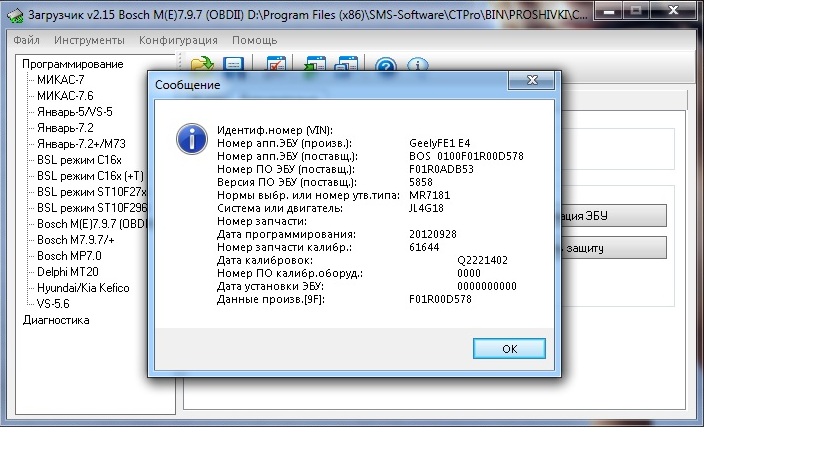
Task: Click the round info toolbar icon
Action: 417,64
